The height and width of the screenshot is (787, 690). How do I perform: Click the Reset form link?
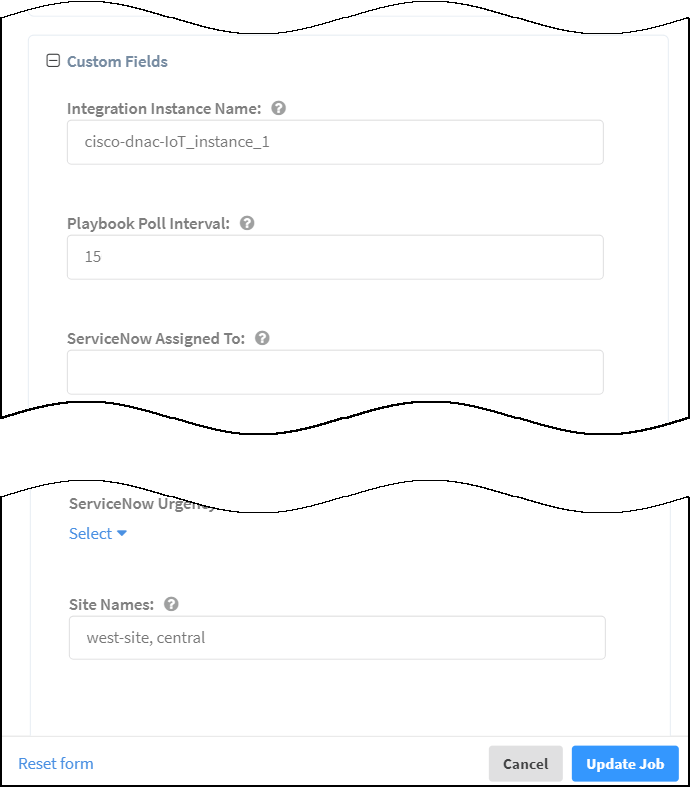tap(56, 763)
